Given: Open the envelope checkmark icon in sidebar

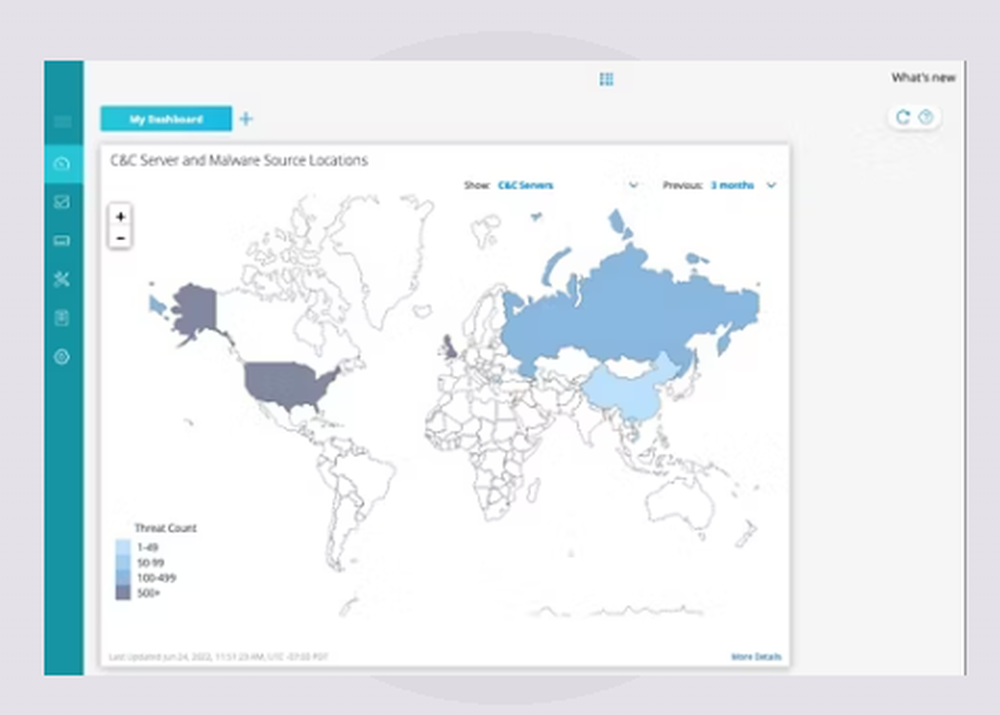Looking at the screenshot, I should (x=62, y=202).
